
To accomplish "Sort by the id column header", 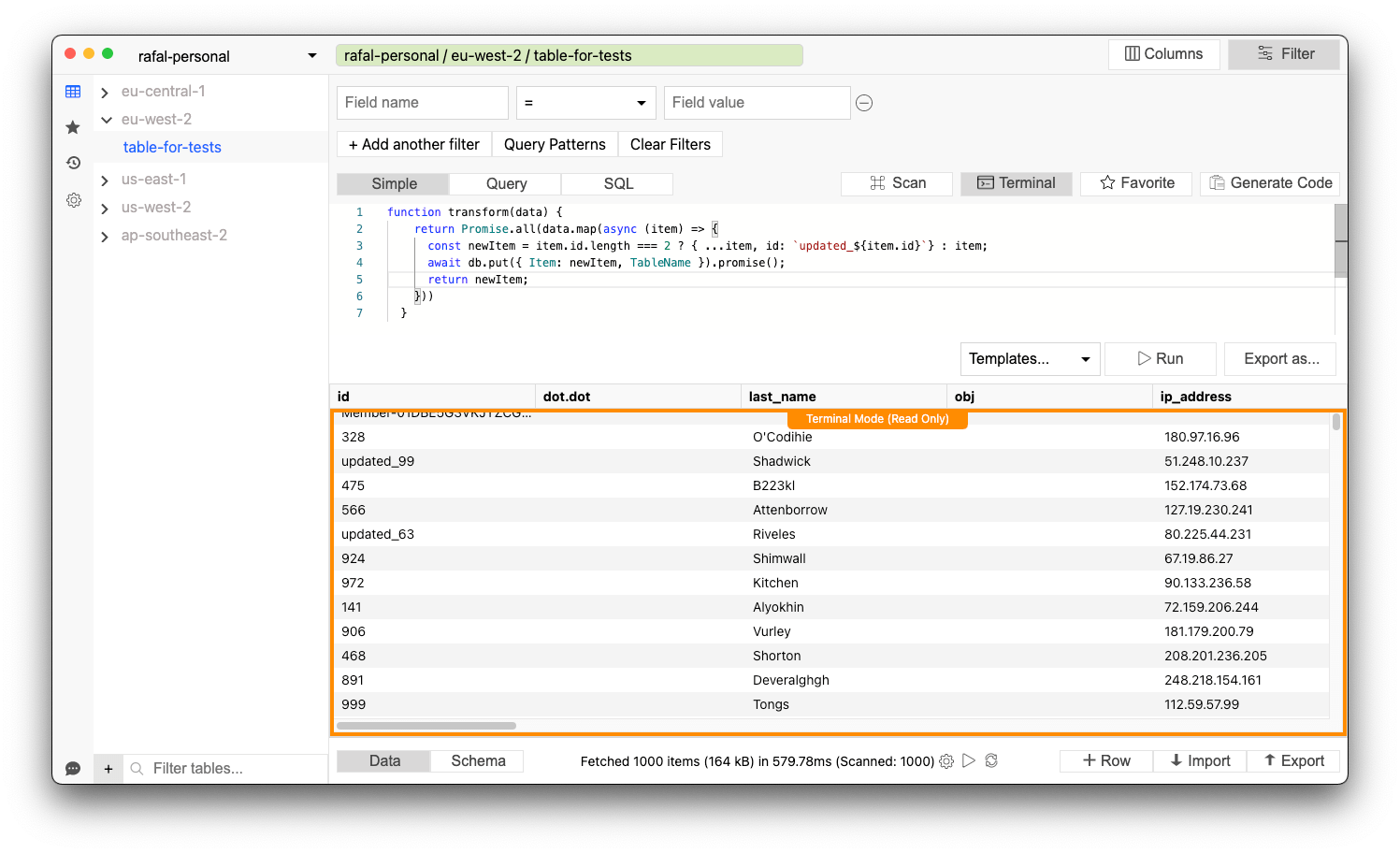I will tap(432, 397).
